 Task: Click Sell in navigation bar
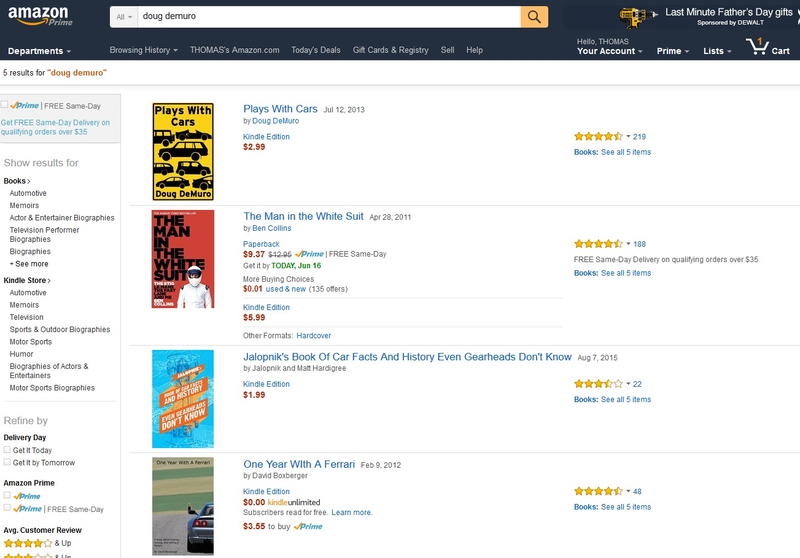tap(447, 50)
